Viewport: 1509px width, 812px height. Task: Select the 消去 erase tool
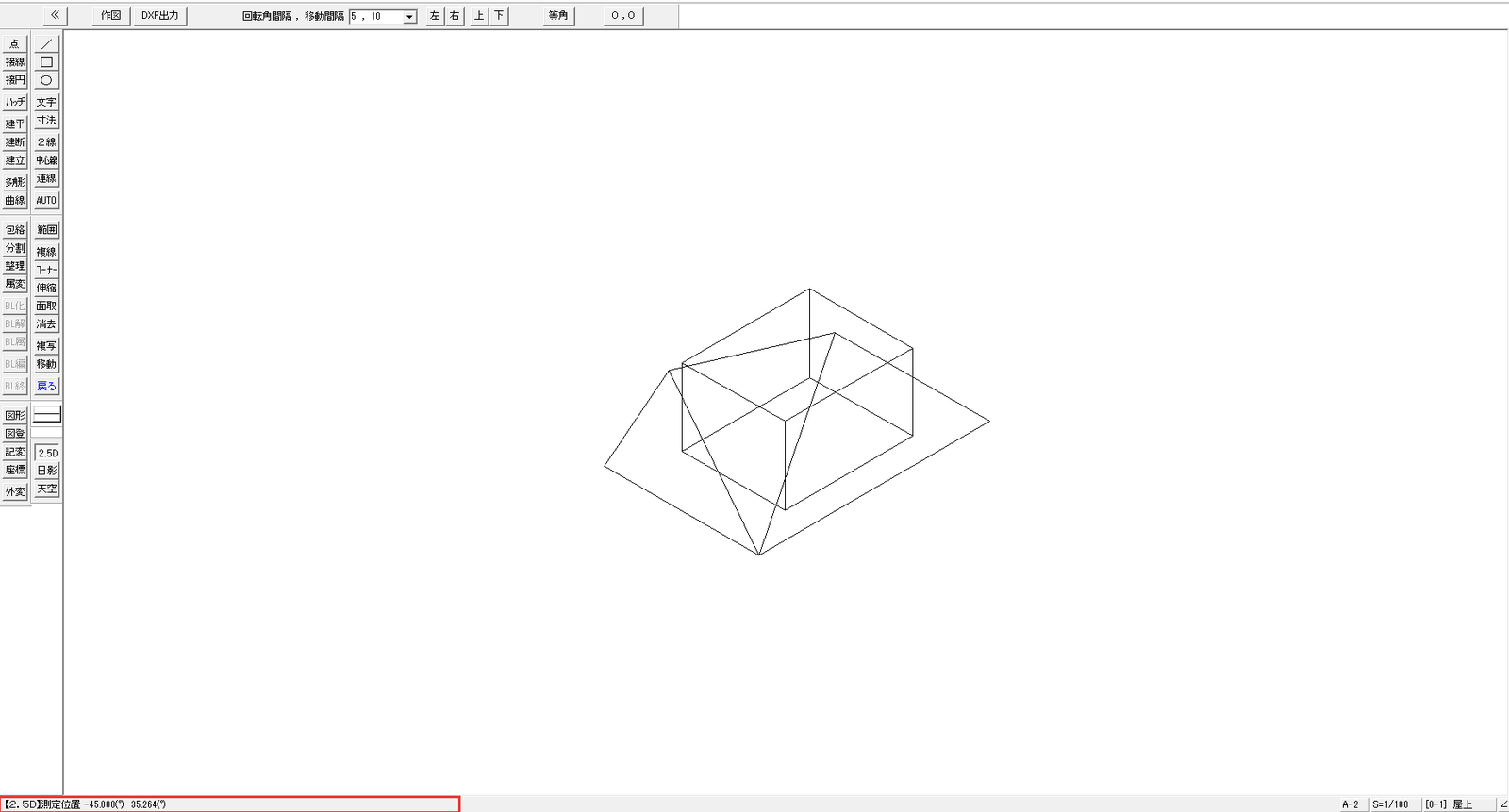coord(46,323)
